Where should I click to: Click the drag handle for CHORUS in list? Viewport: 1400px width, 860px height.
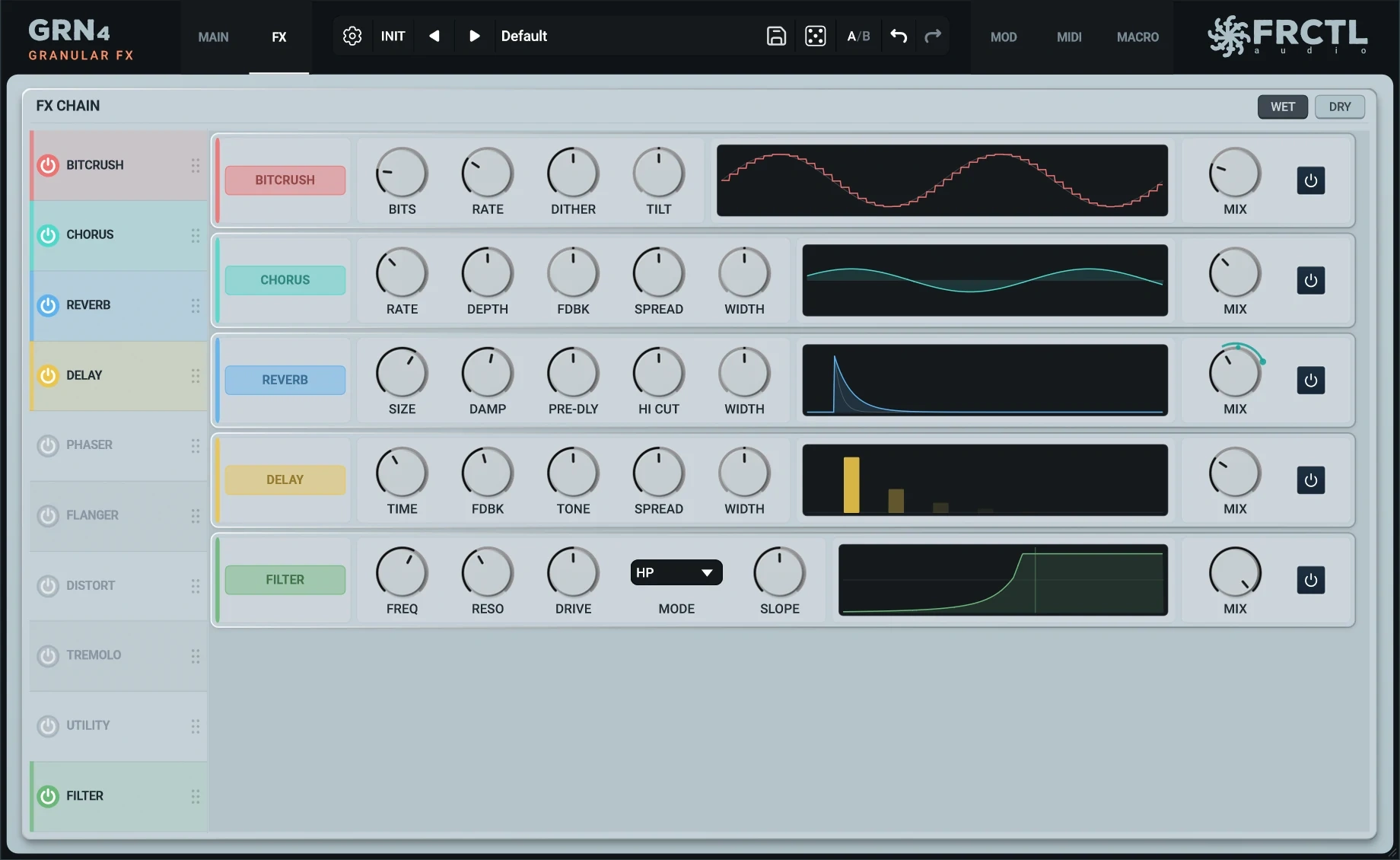tap(196, 235)
